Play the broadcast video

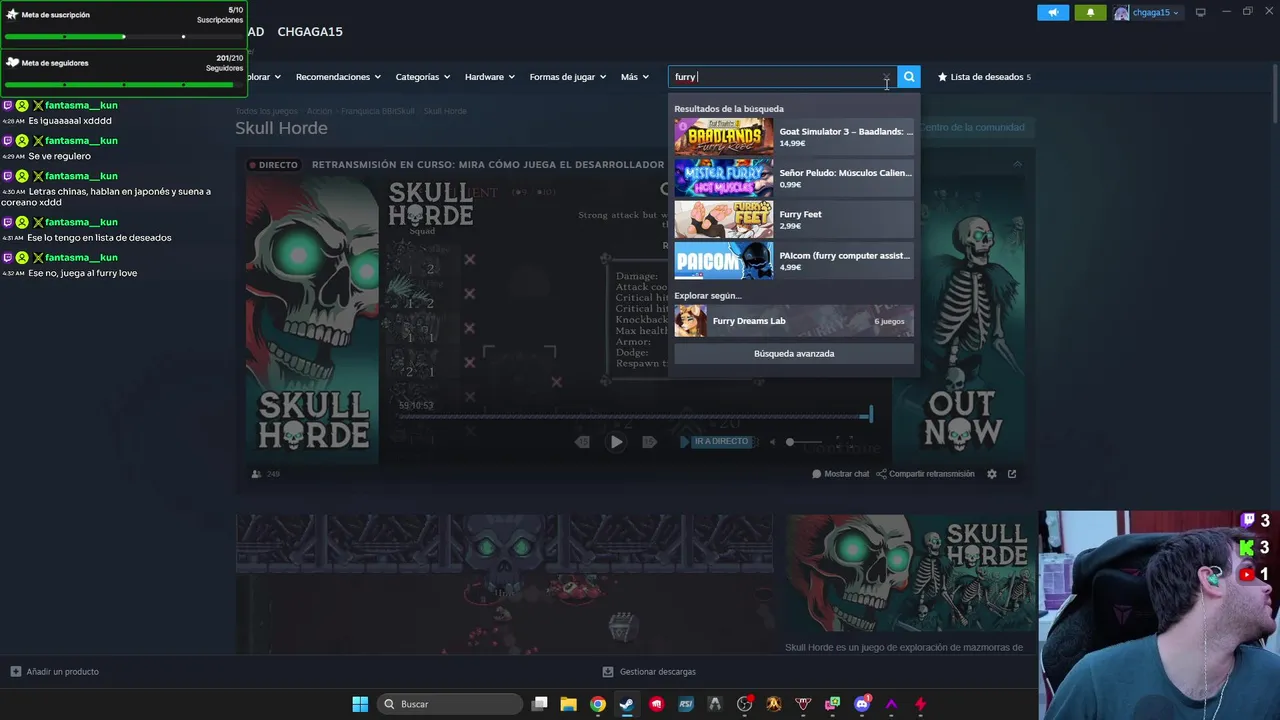tap(617, 442)
